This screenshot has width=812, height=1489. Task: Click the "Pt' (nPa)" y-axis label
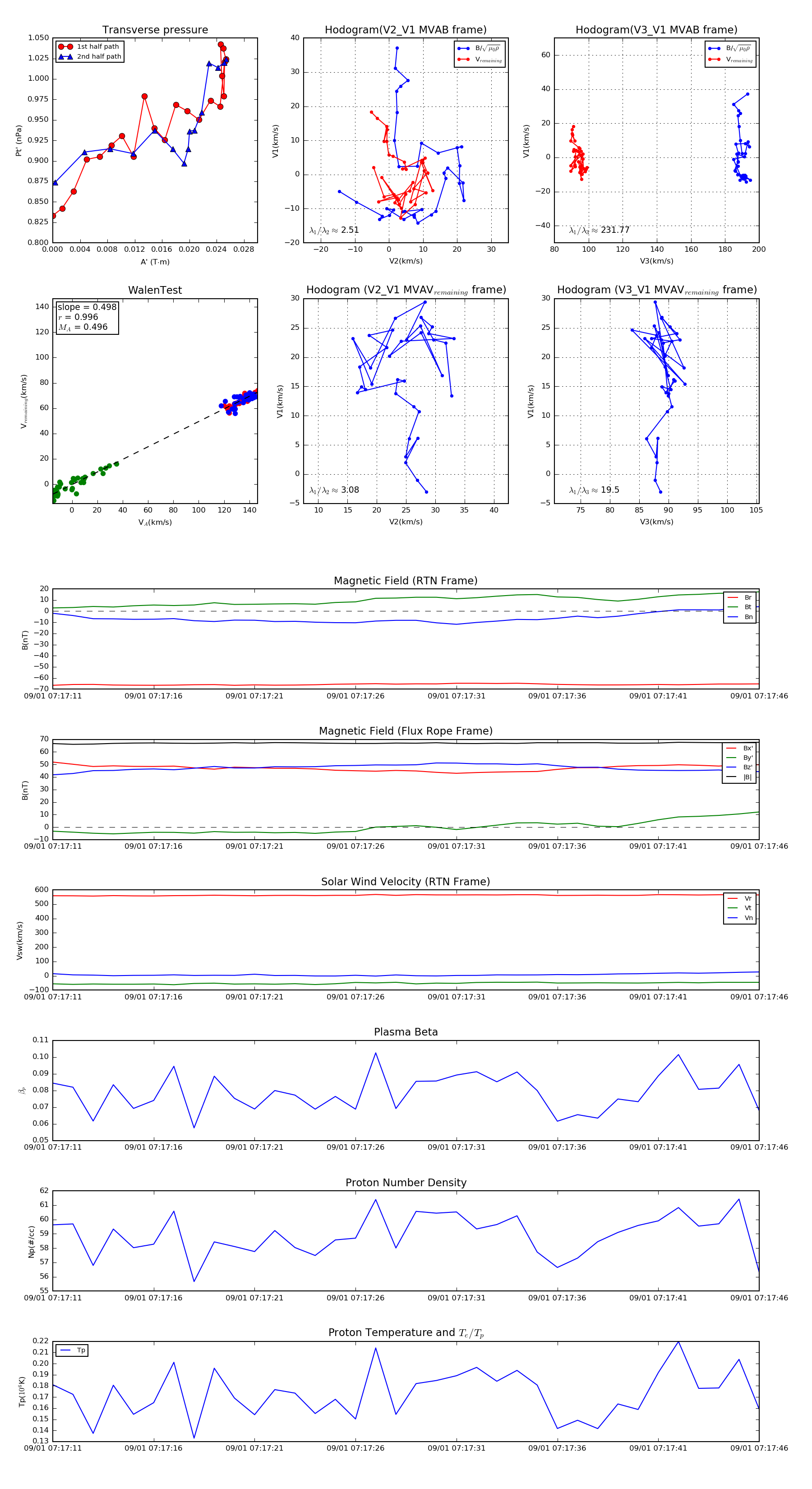point(18,140)
